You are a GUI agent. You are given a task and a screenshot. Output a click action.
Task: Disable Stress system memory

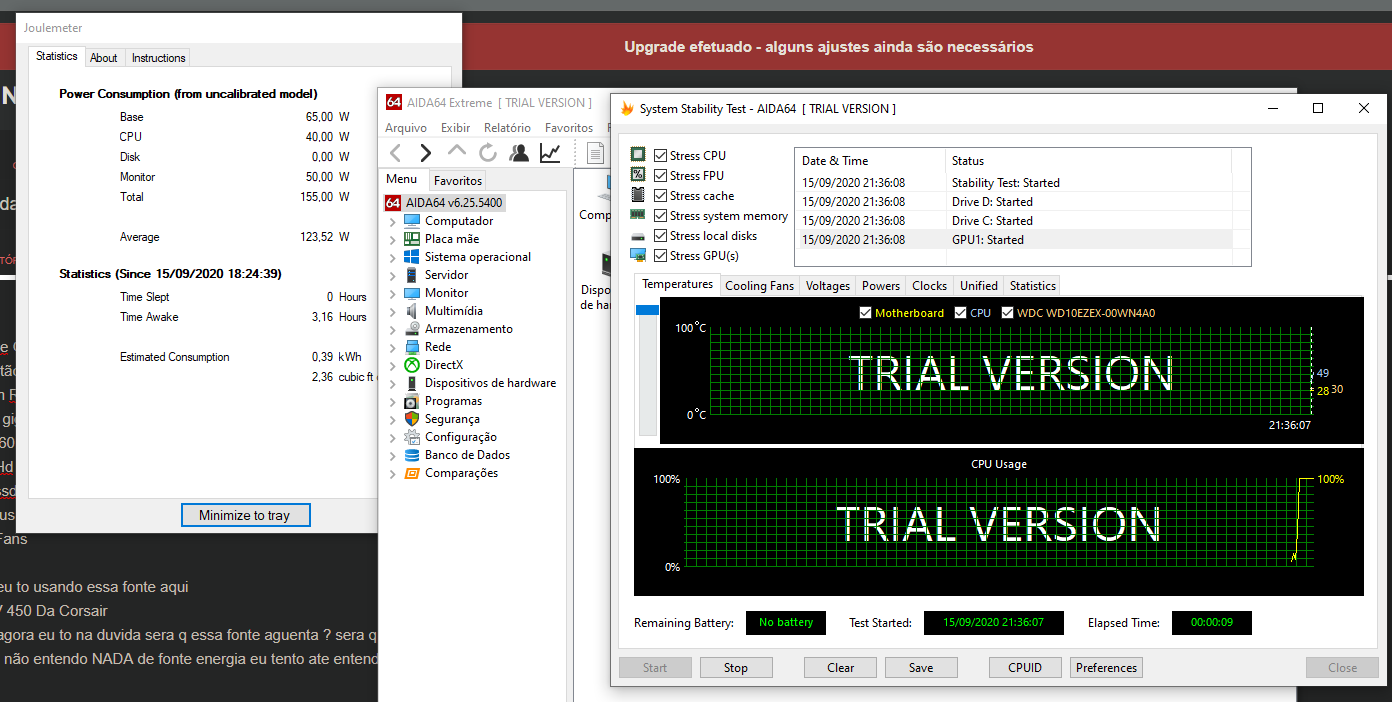(660, 216)
